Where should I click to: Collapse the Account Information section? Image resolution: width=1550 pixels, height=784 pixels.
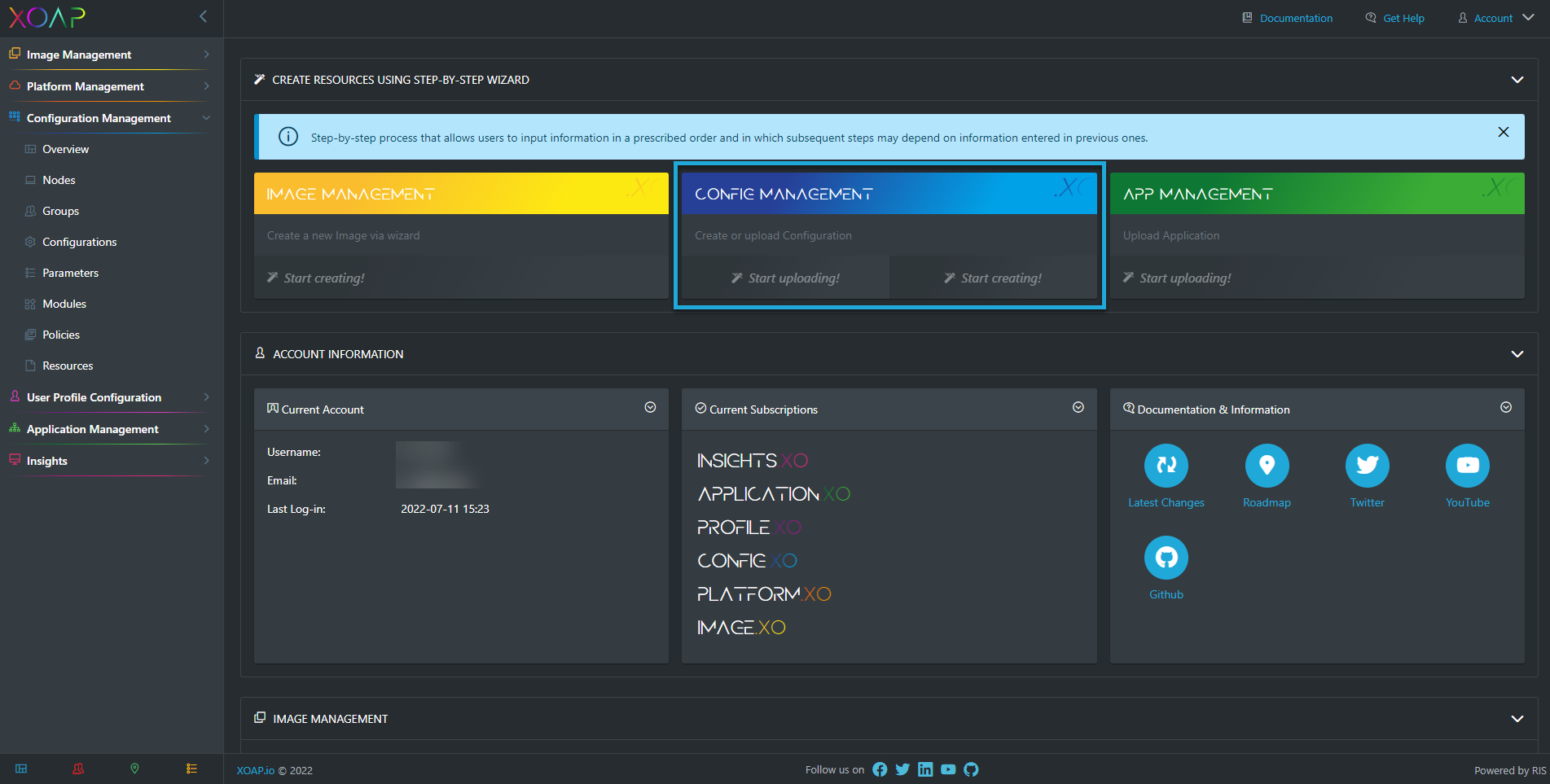coord(1517,354)
